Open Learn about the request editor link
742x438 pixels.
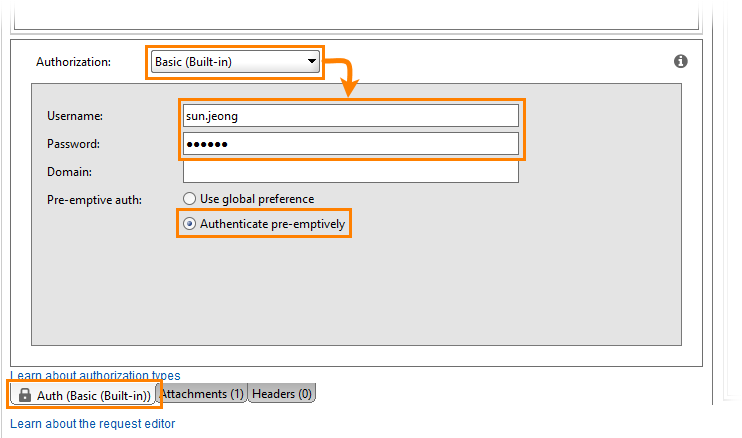click(93, 423)
